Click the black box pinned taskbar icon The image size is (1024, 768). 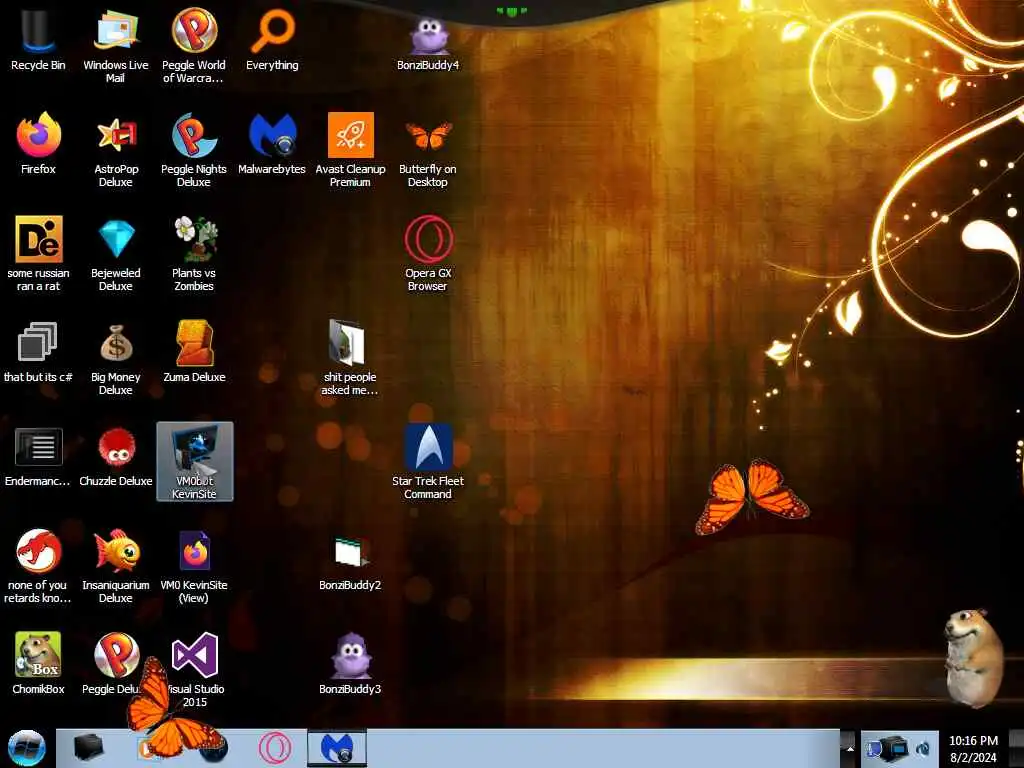89,748
